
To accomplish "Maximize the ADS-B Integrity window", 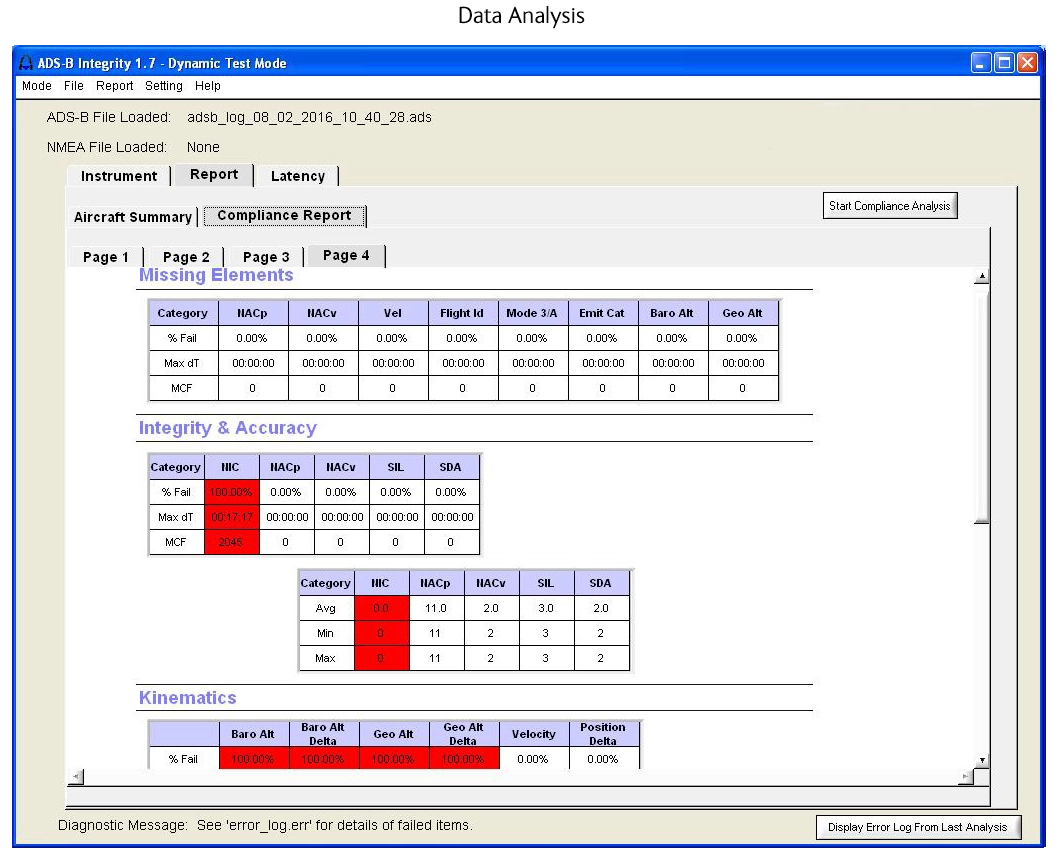I will pos(1005,63).
